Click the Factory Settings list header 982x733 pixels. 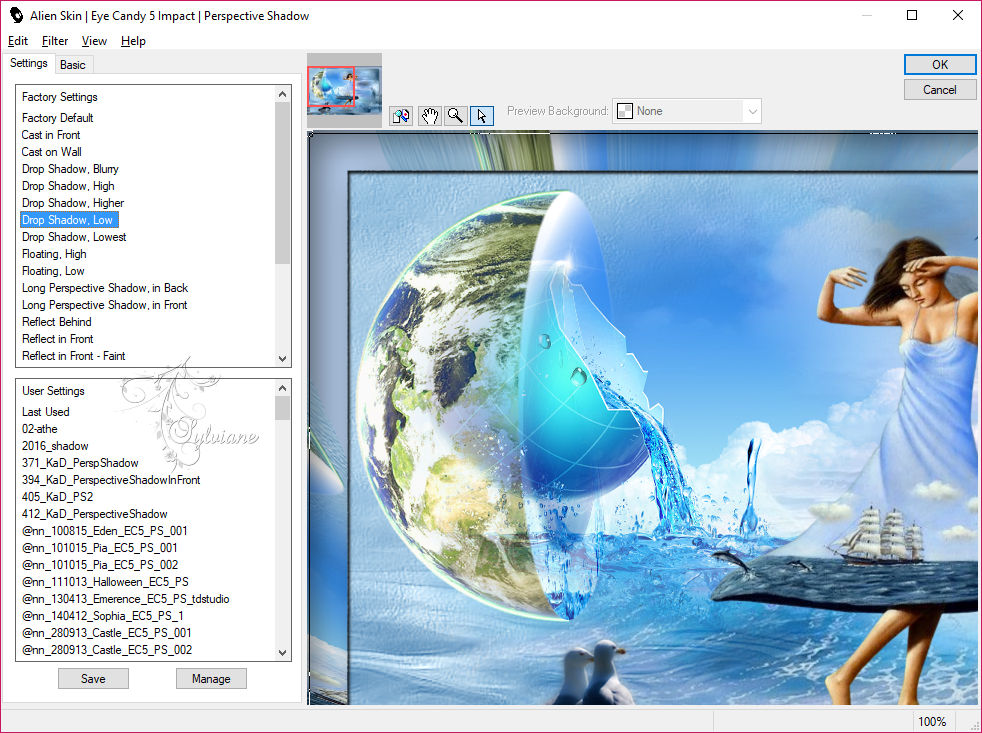[59, 96]
